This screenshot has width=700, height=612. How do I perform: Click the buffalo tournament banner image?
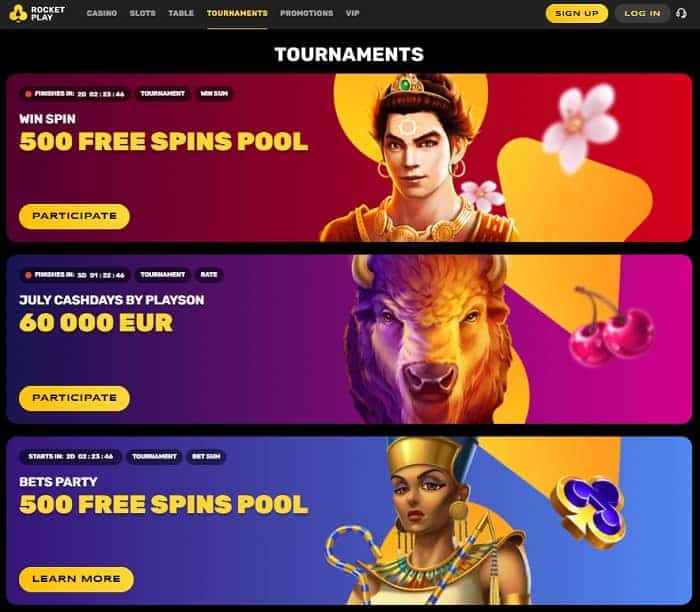(431, 339)
